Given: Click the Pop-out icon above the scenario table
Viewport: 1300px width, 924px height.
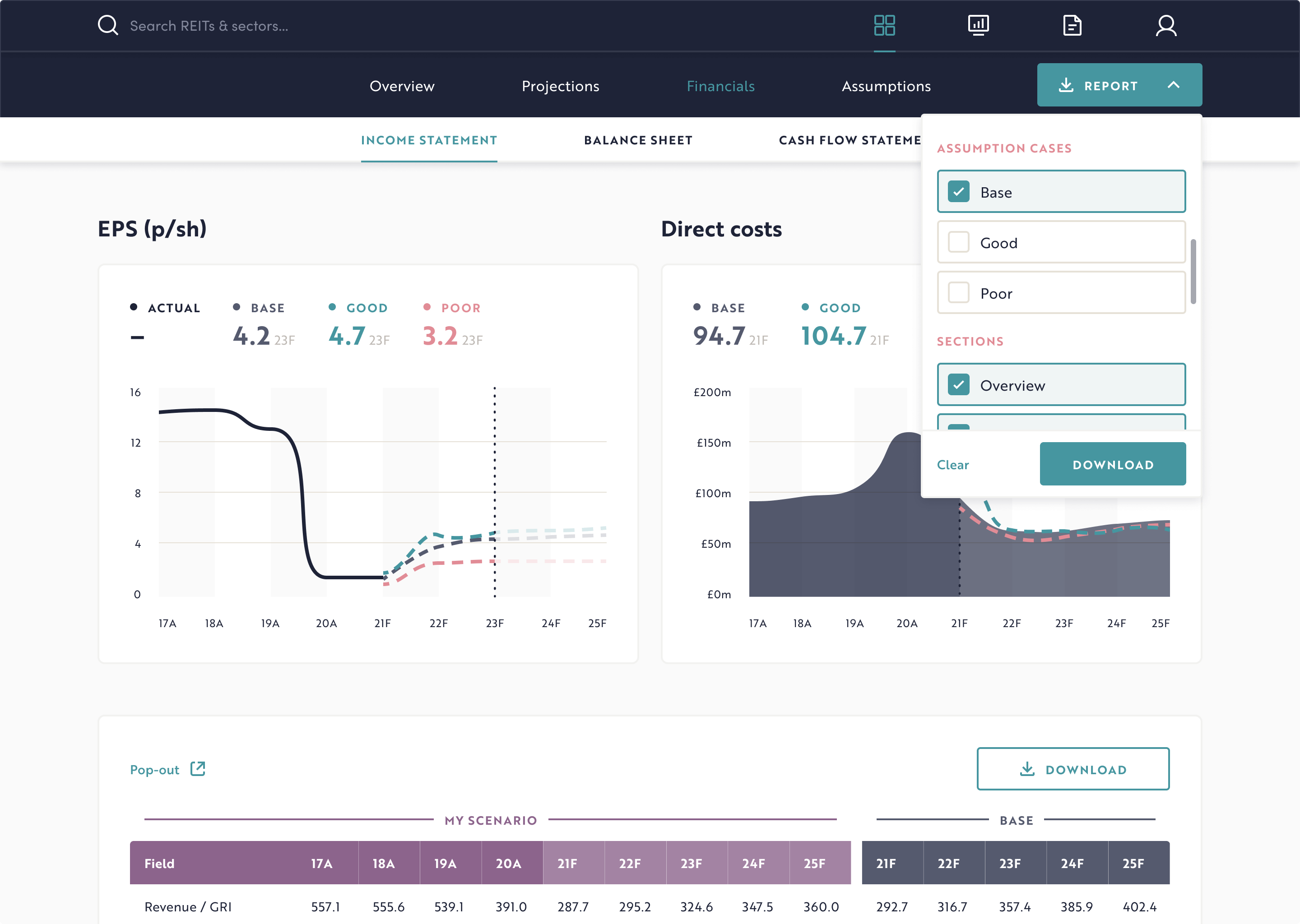Looking at the screenshot, I should pyautogui.click(x=198, y=769).
